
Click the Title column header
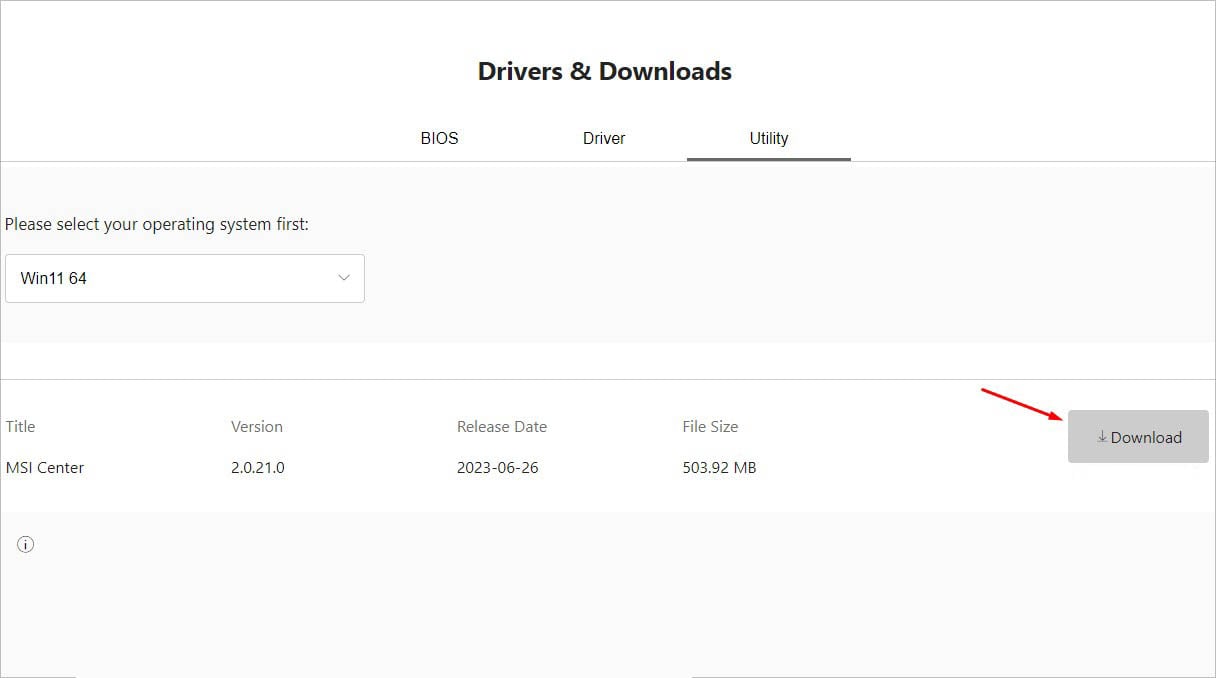pos(20,426)
